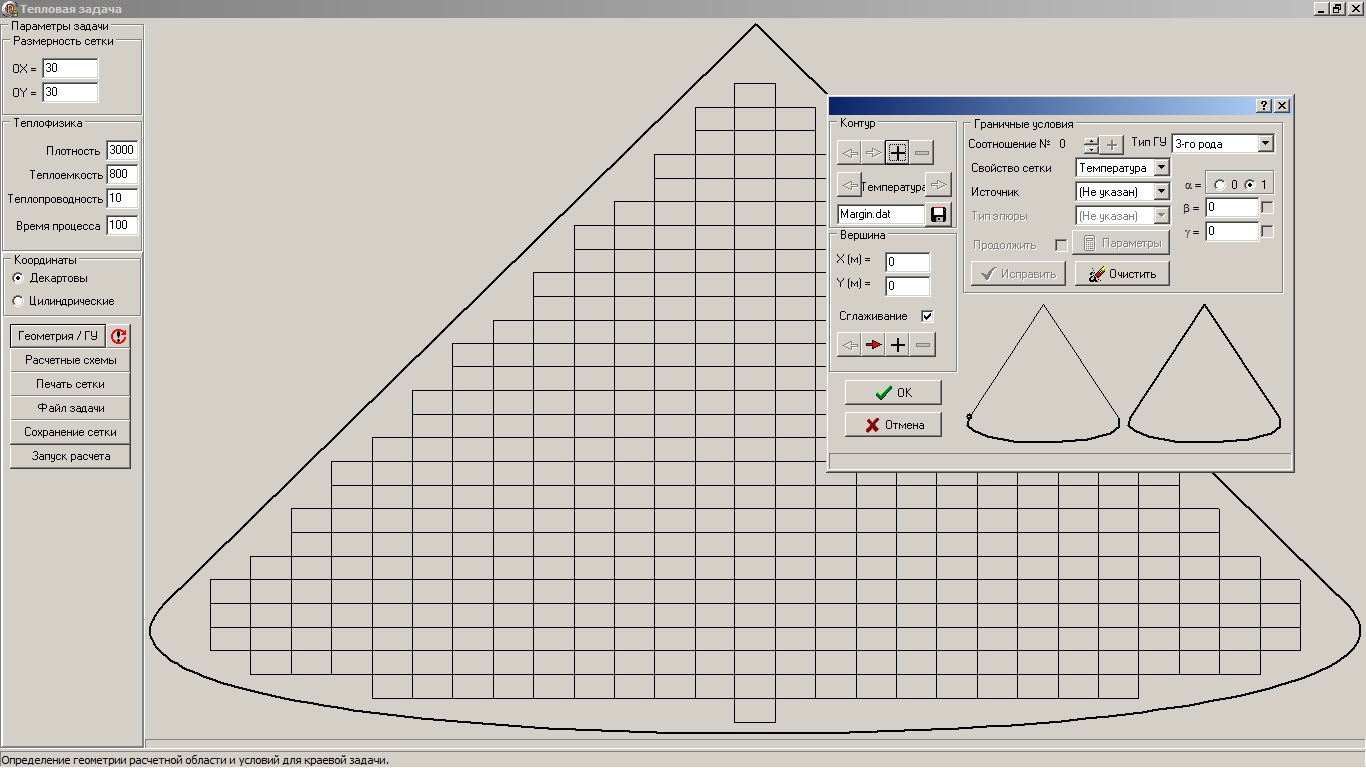
Task: Click the right cone contour preview
Action: (x=1204, y=371)
